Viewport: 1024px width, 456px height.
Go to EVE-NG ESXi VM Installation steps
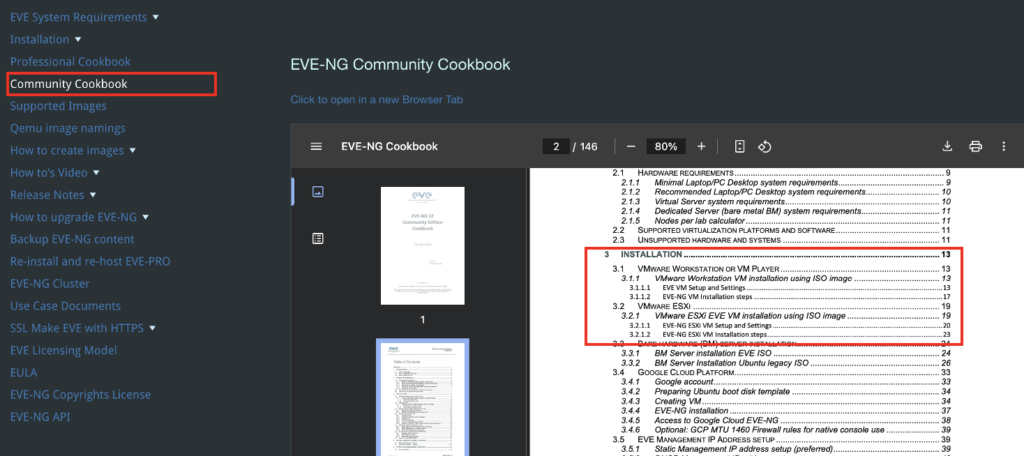click(789, 334)
